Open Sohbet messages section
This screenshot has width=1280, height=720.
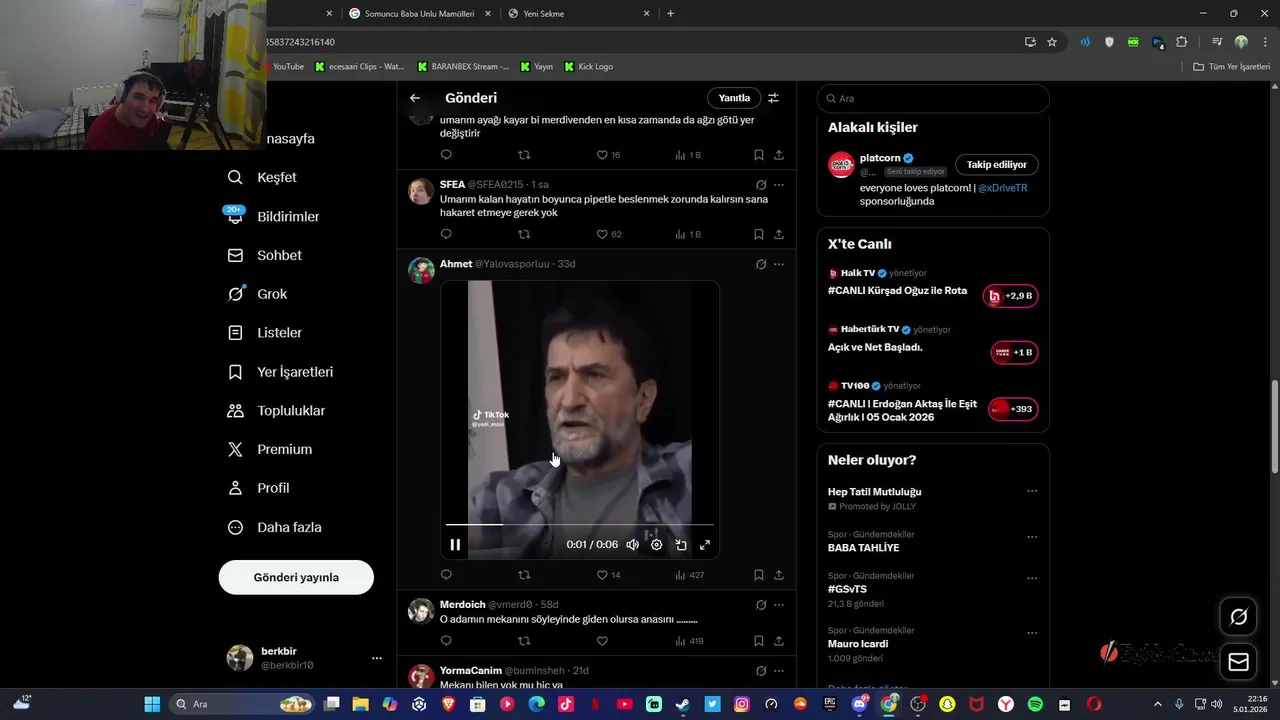click(264, 255)
